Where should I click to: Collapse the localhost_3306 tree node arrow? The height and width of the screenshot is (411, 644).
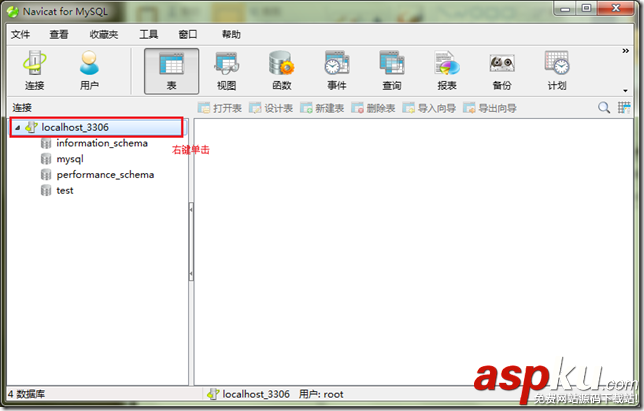coord(18,128)
